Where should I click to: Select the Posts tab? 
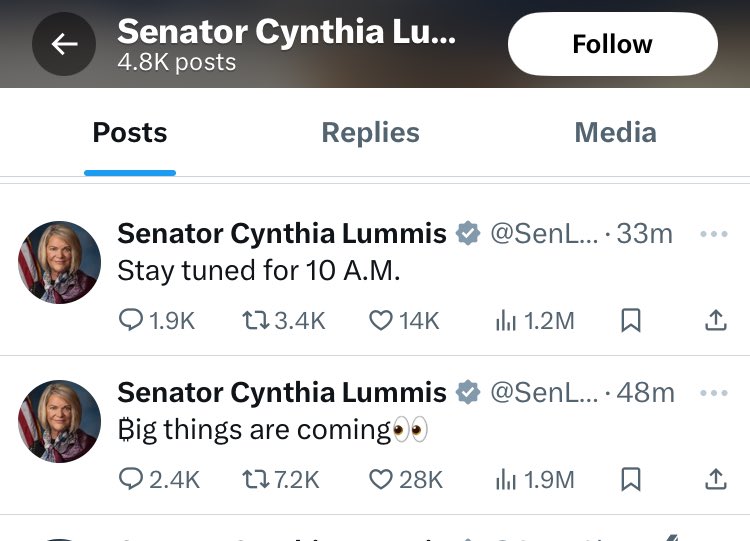pos(130,132)
